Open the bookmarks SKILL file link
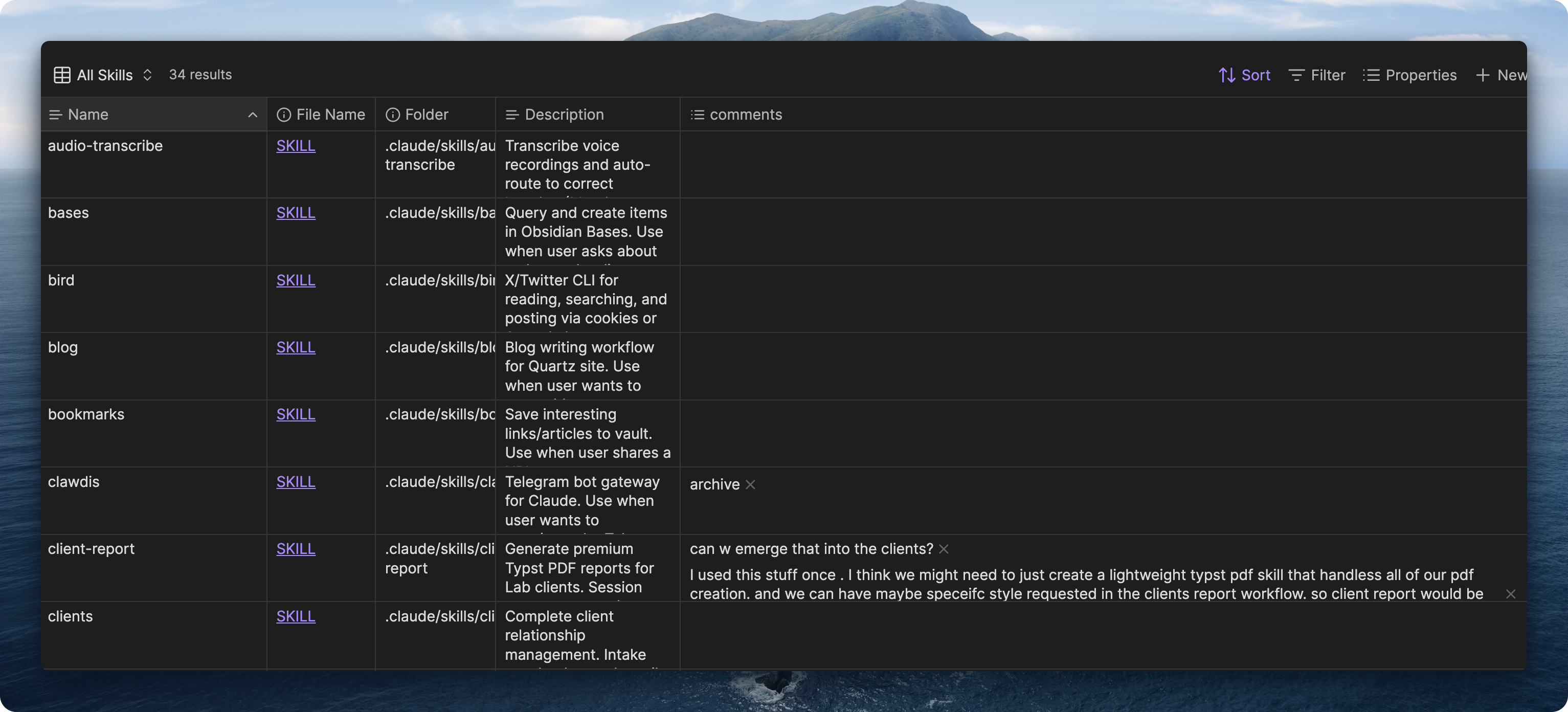This screenshot has width=1568, height=712. click(296, 414)
